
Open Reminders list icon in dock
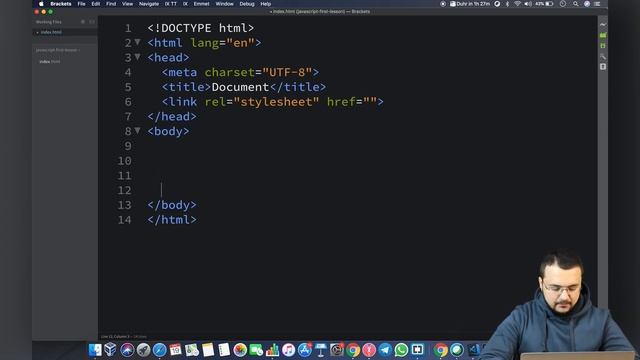click(x=224, y=350)
